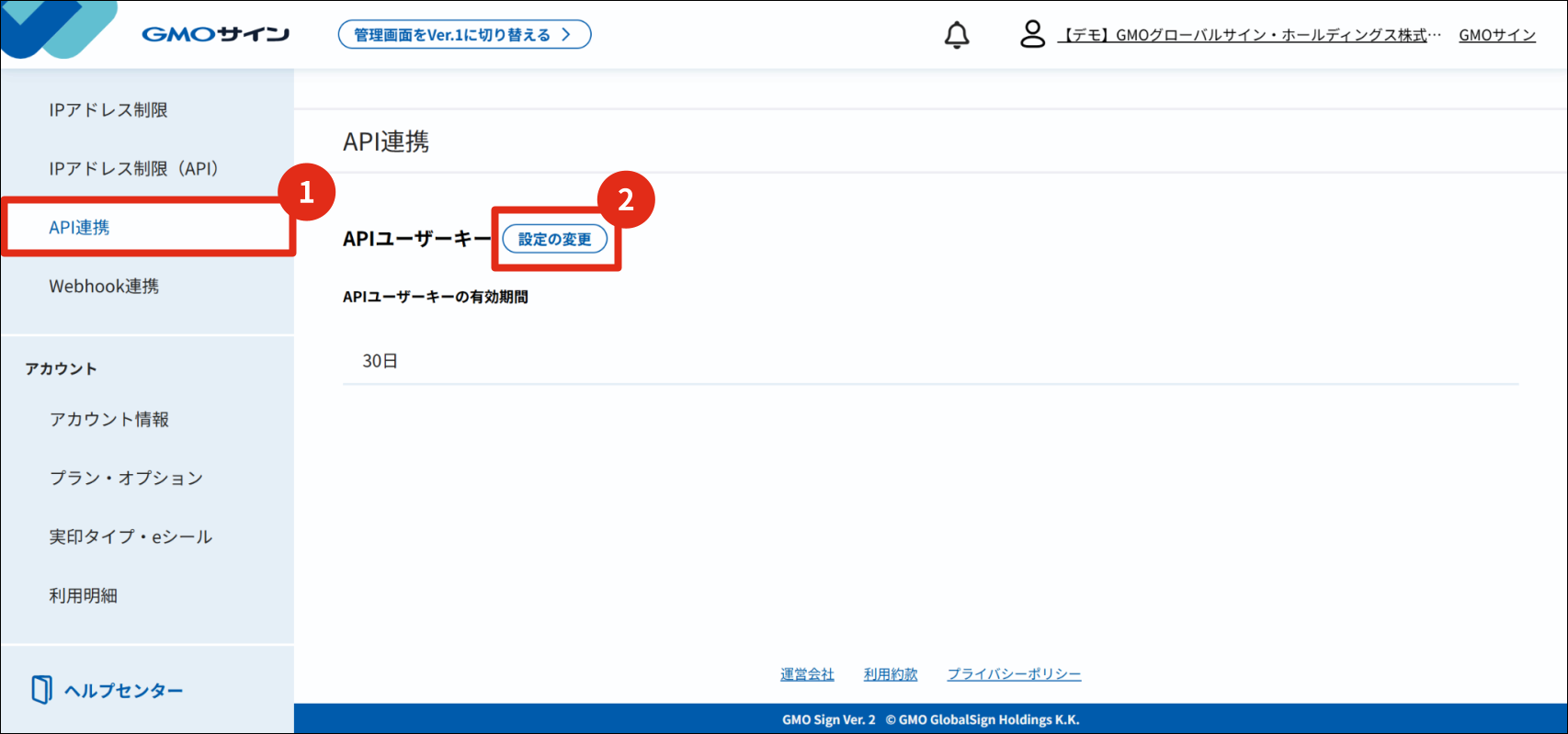Image resolution: width=1568 pixels, height=734 pixels.
Task: Click the 運営会社 footer link
Action: click(x=807, y=674)
